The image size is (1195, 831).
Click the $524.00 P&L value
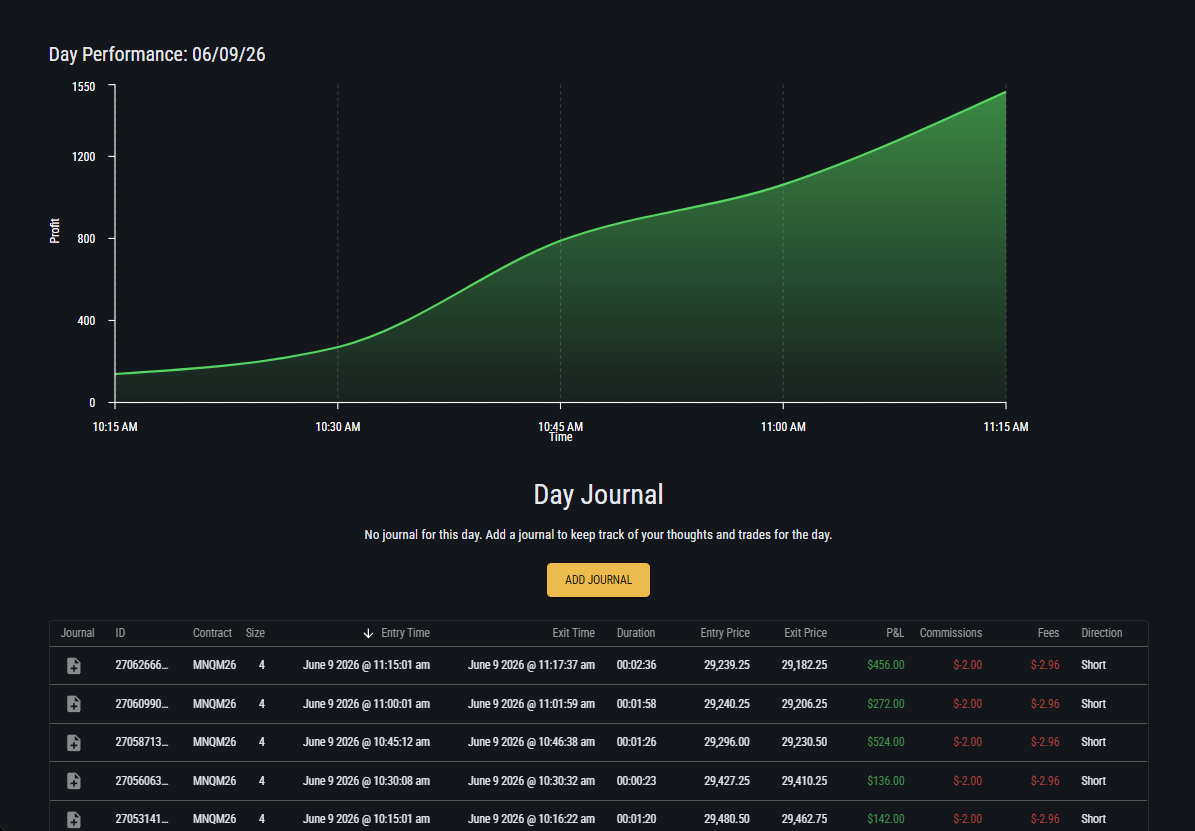(x=886, y=742)
